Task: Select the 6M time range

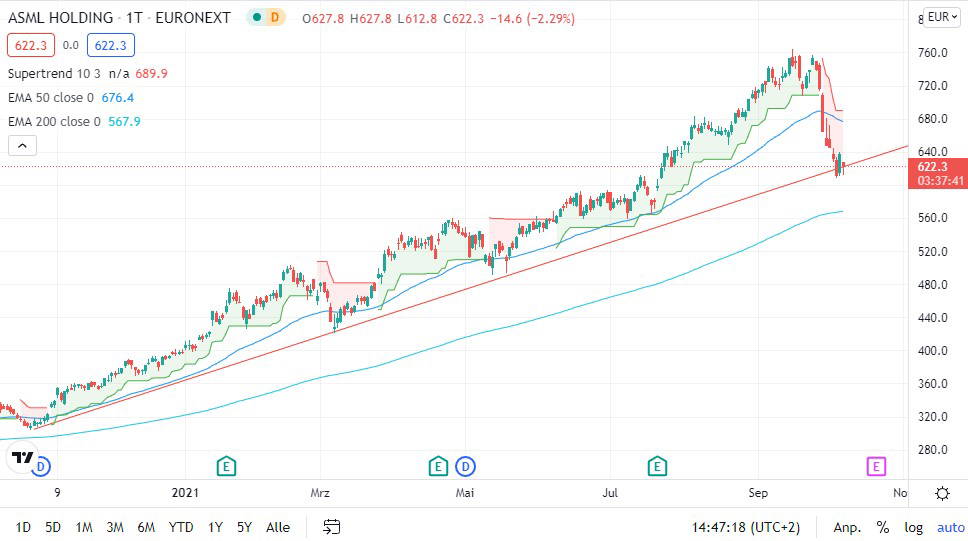Action: pos(146,527)
